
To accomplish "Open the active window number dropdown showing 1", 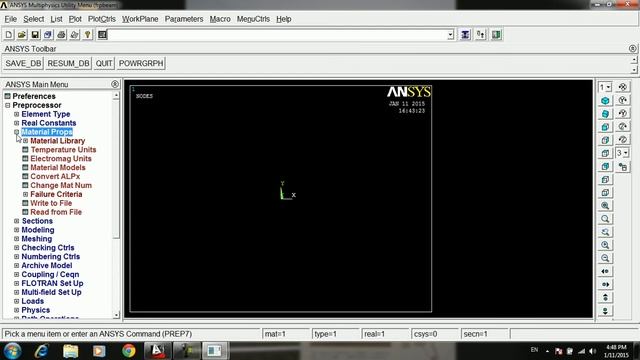I will (605, 87).
